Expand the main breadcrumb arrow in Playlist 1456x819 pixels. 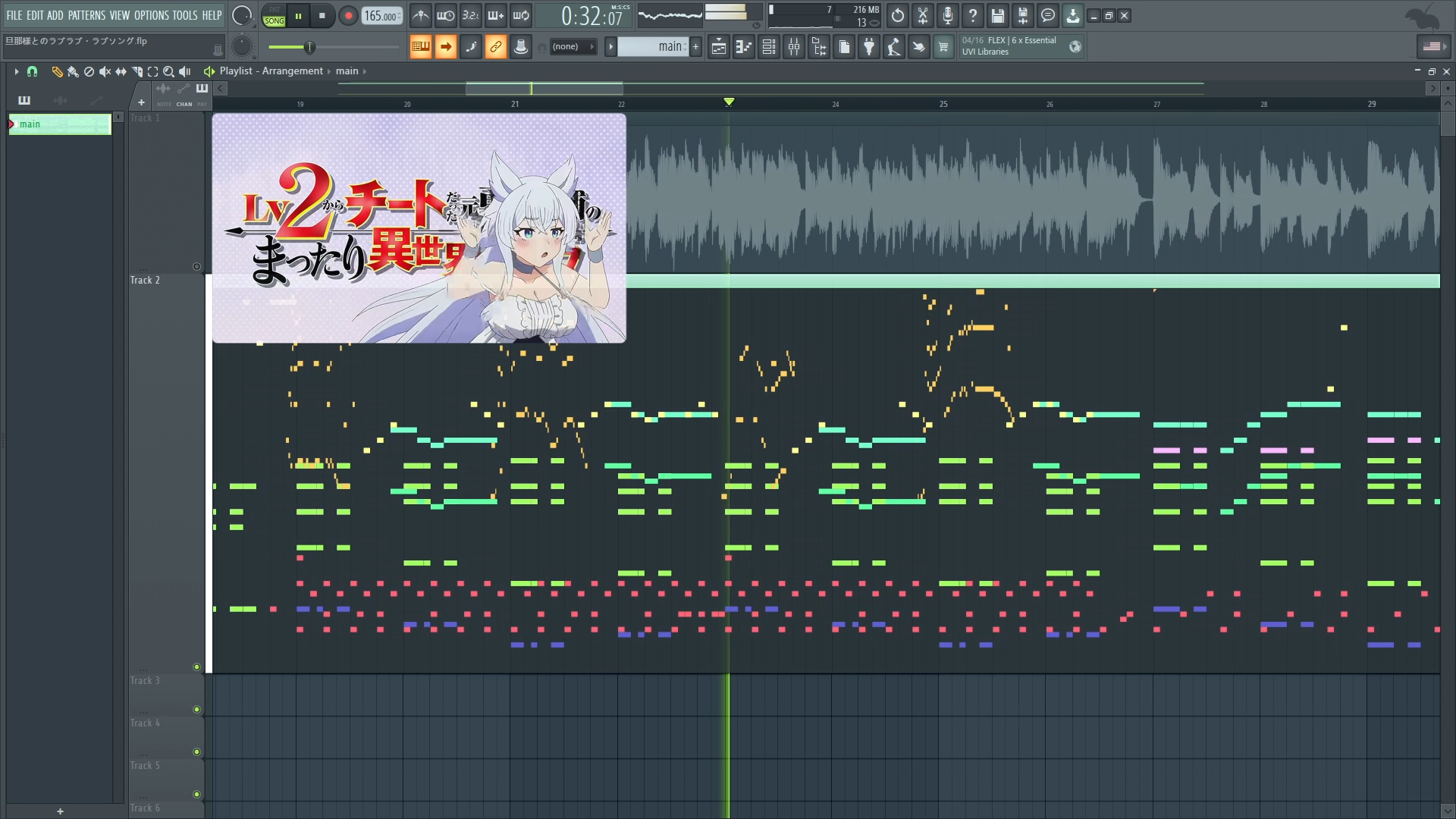point(365,71)
